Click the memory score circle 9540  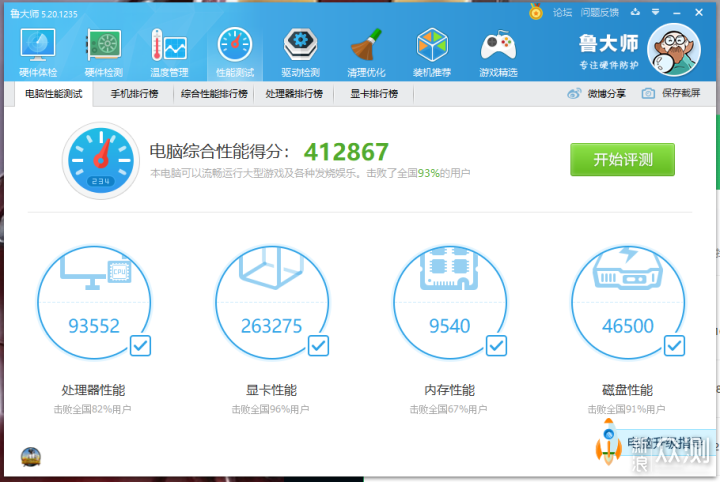[x=450, y=303]
